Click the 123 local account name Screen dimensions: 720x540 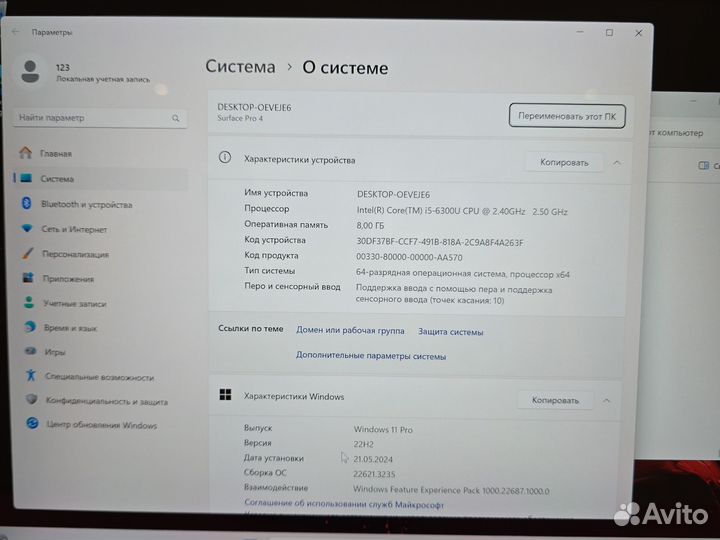tap(63, 68)
